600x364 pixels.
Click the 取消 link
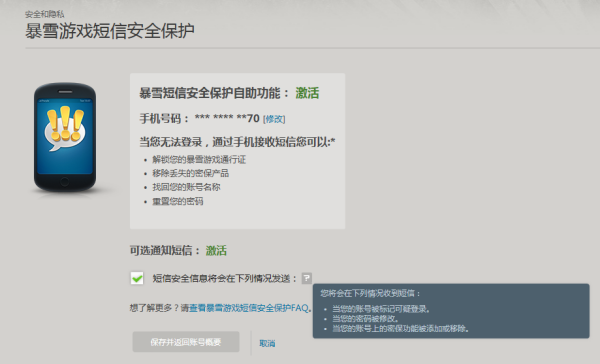tap(267, 343)
